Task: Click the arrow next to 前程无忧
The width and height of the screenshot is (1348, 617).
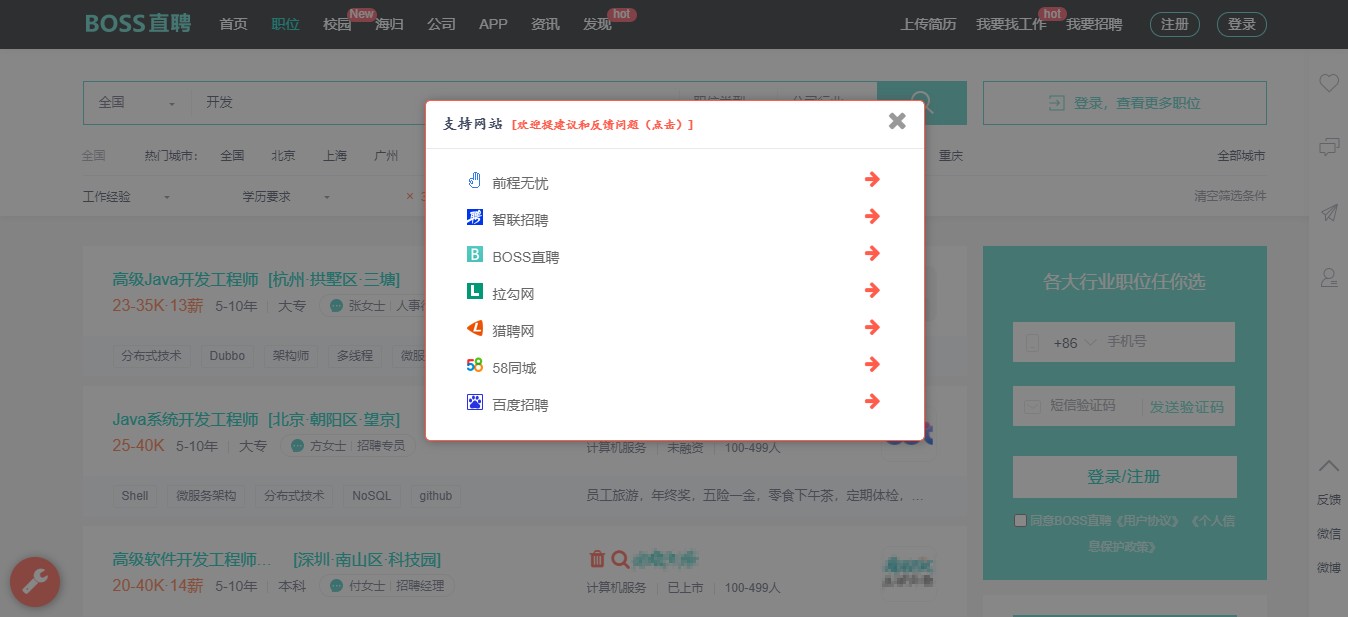Action: [872, 179]
